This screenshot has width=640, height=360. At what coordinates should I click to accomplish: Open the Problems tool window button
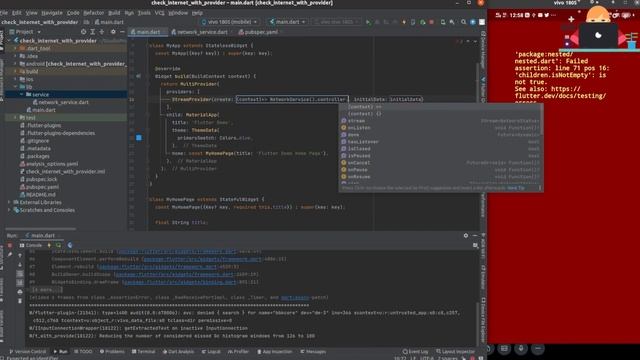tap(112, 351)
